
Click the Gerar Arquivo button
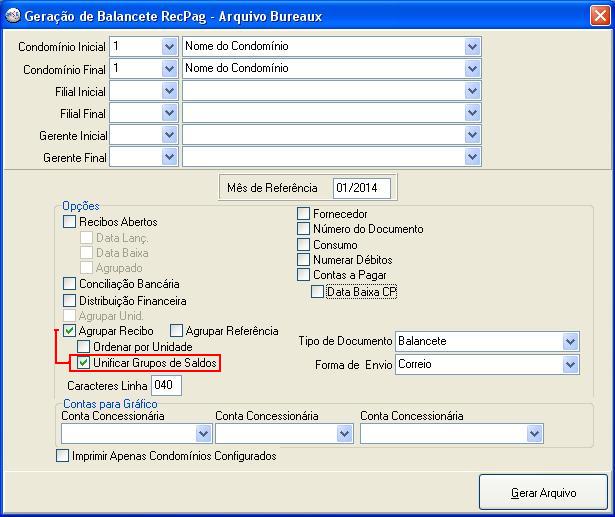point(543,493)
